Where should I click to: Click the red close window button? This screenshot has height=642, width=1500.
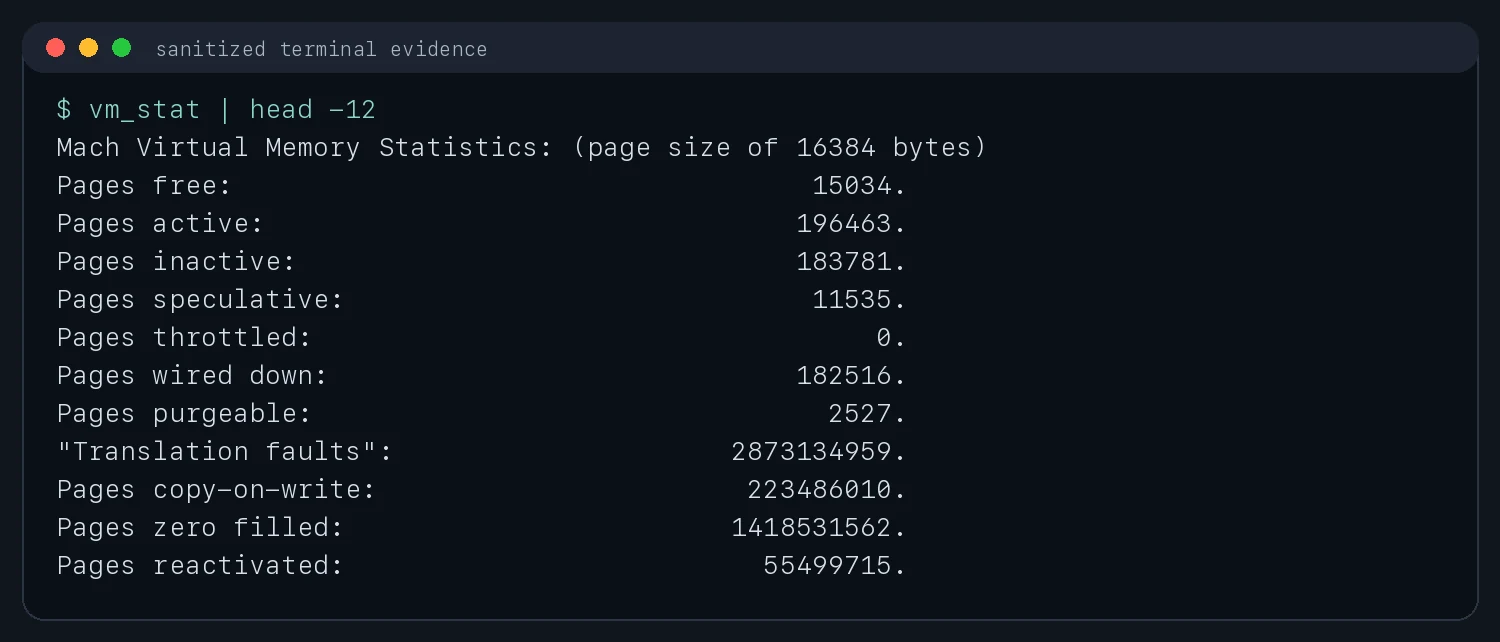(56, 48)
